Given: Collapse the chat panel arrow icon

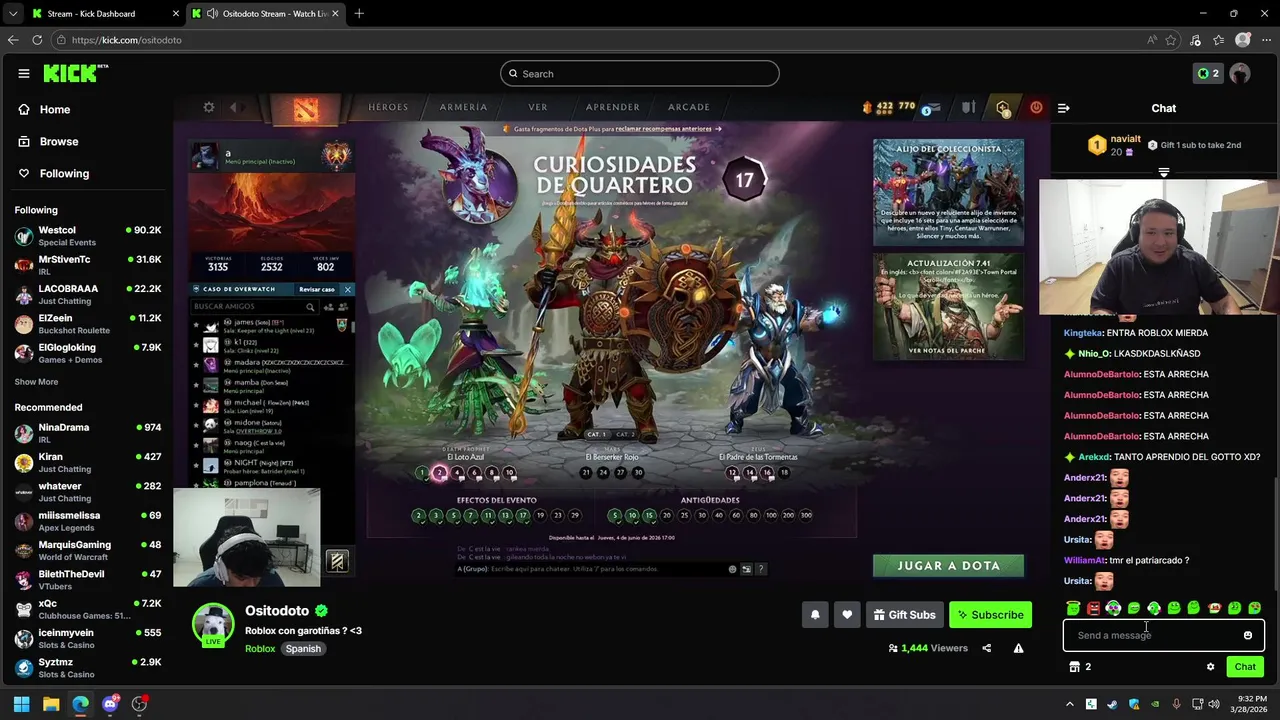Looking at the screenshot, I should coord(1063,108).
